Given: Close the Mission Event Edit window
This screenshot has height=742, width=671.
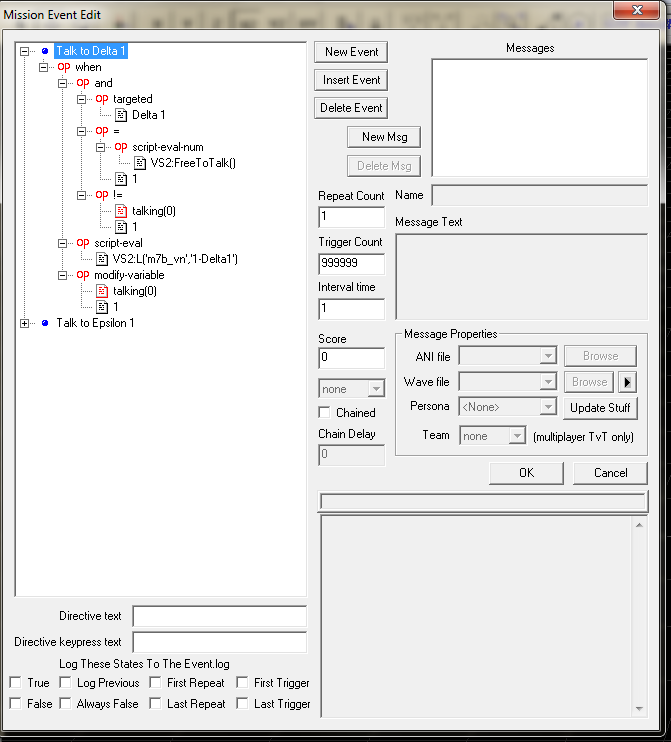Looking at the screenshot, I should (636, 10).
